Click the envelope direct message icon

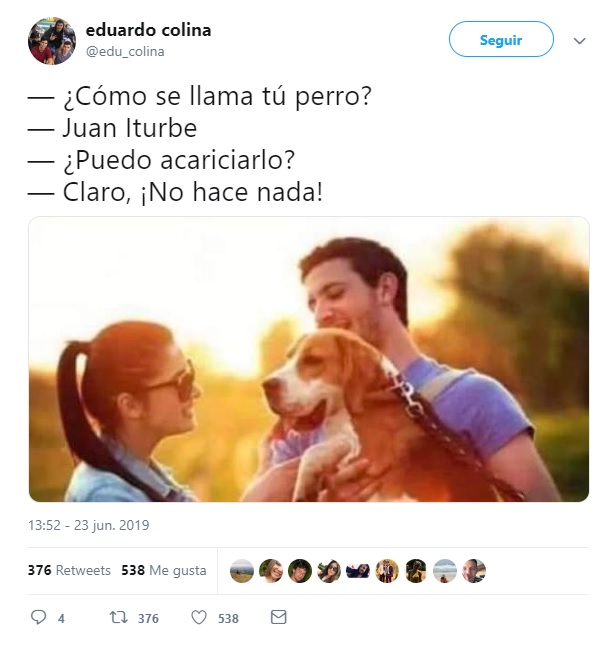(278, 617)
